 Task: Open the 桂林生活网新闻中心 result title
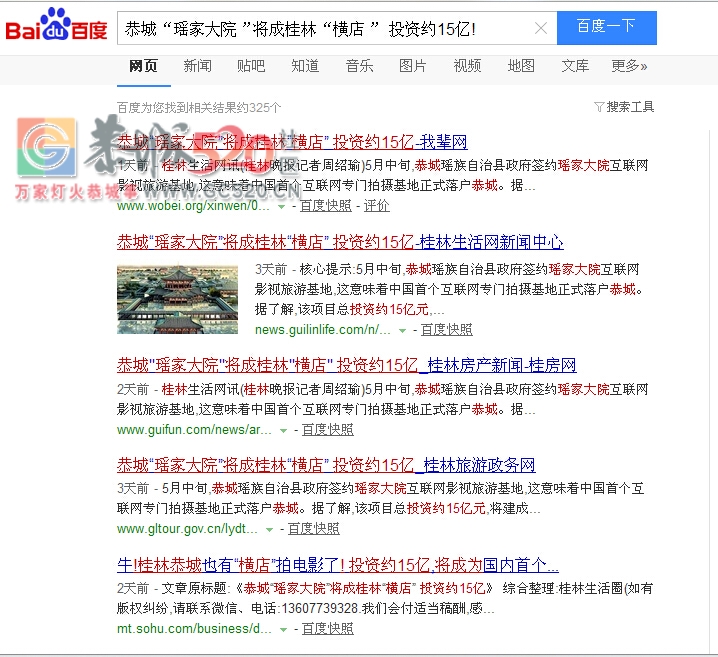340,242
